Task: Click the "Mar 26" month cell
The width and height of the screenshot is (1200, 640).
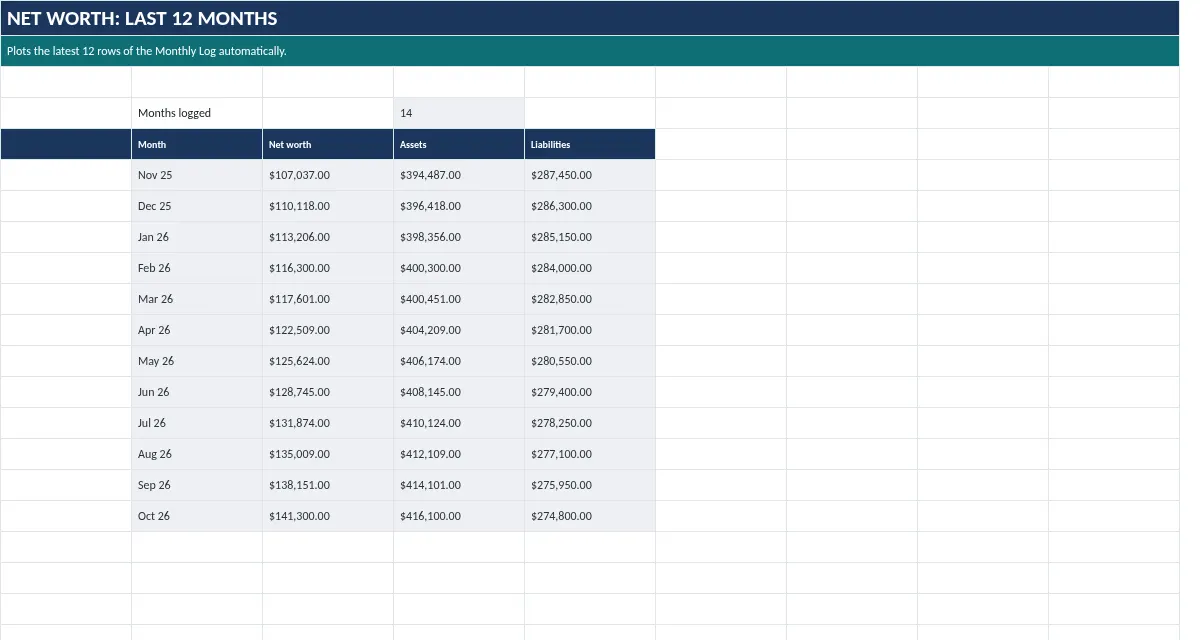Action: (197, 299)
